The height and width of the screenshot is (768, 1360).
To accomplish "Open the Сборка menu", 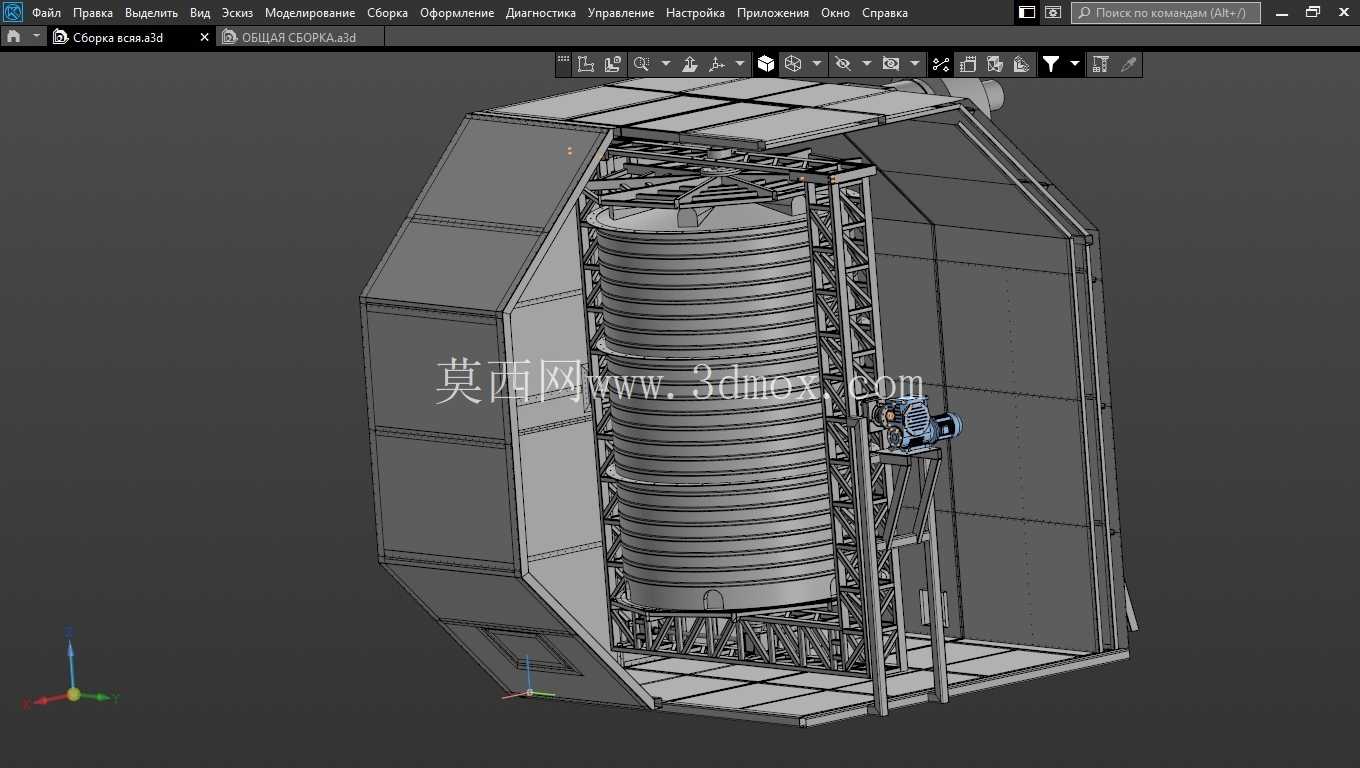I will click(x=387, y=13).
